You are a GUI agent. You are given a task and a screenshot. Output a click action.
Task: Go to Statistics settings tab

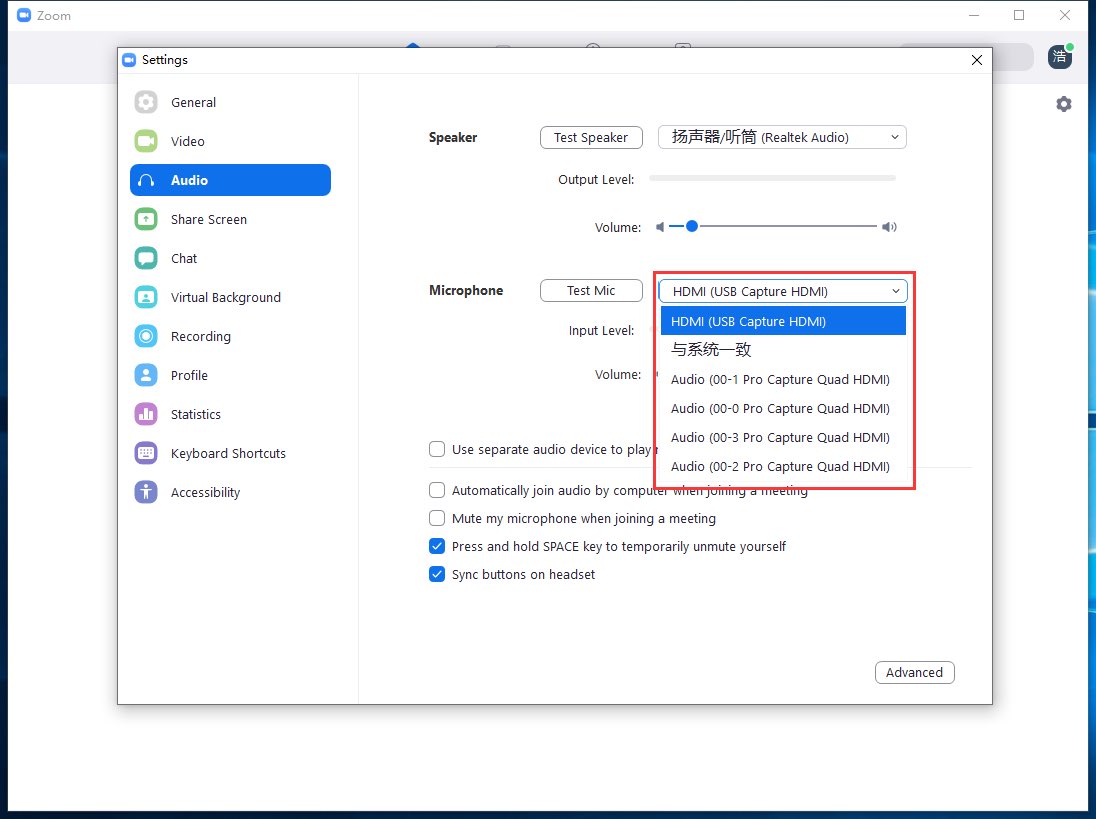tap(230, 414)
